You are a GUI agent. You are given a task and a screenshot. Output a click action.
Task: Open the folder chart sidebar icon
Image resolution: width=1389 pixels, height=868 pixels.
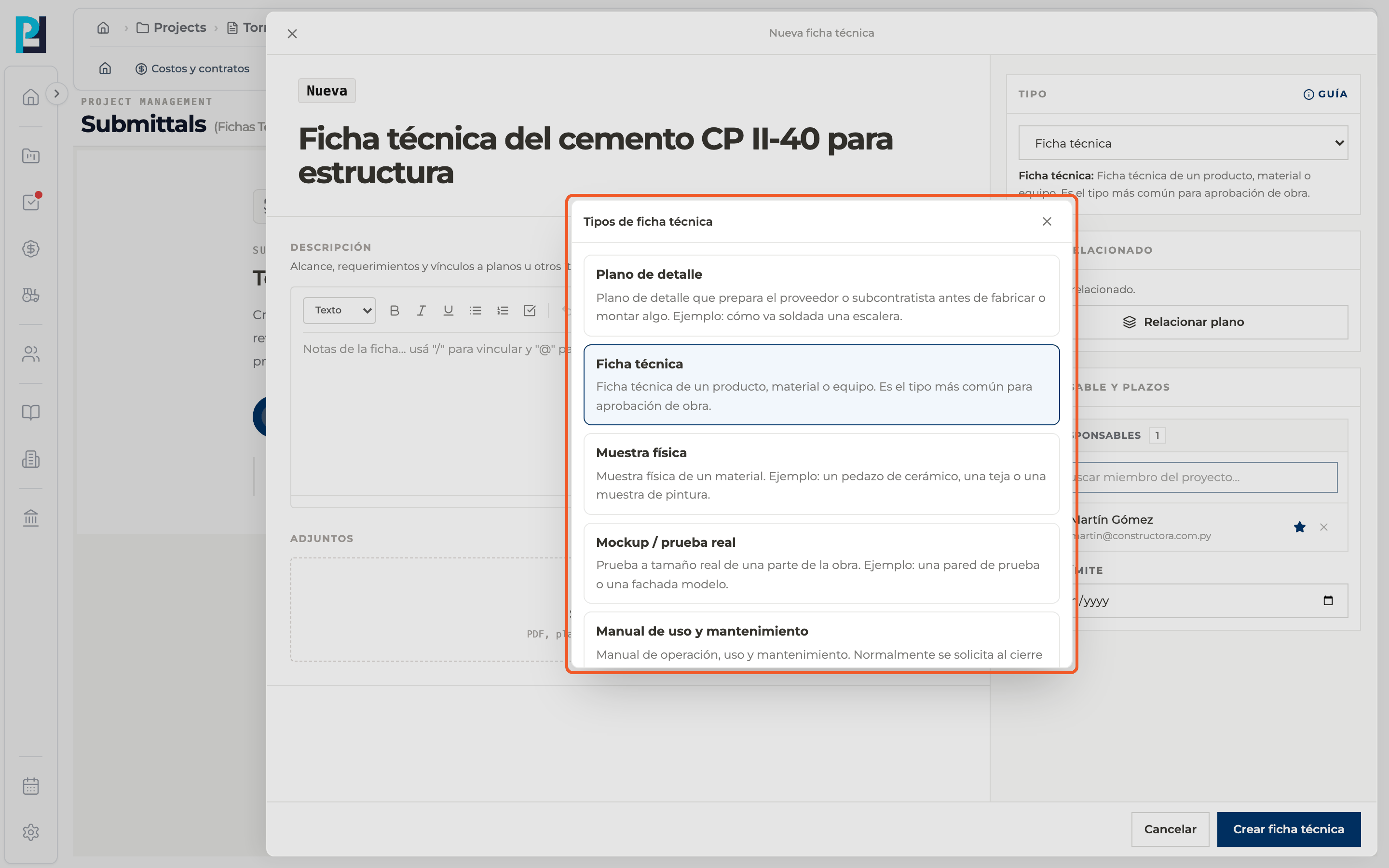click(x=31, y=156)
